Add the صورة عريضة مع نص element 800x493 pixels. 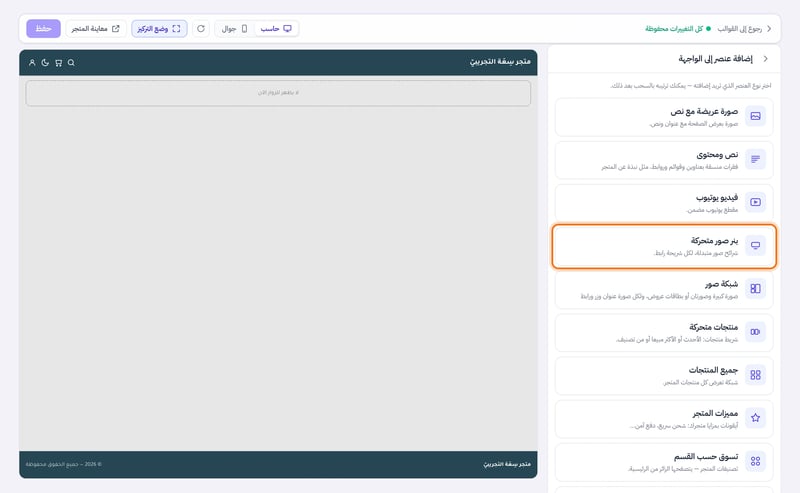point(664,117)
